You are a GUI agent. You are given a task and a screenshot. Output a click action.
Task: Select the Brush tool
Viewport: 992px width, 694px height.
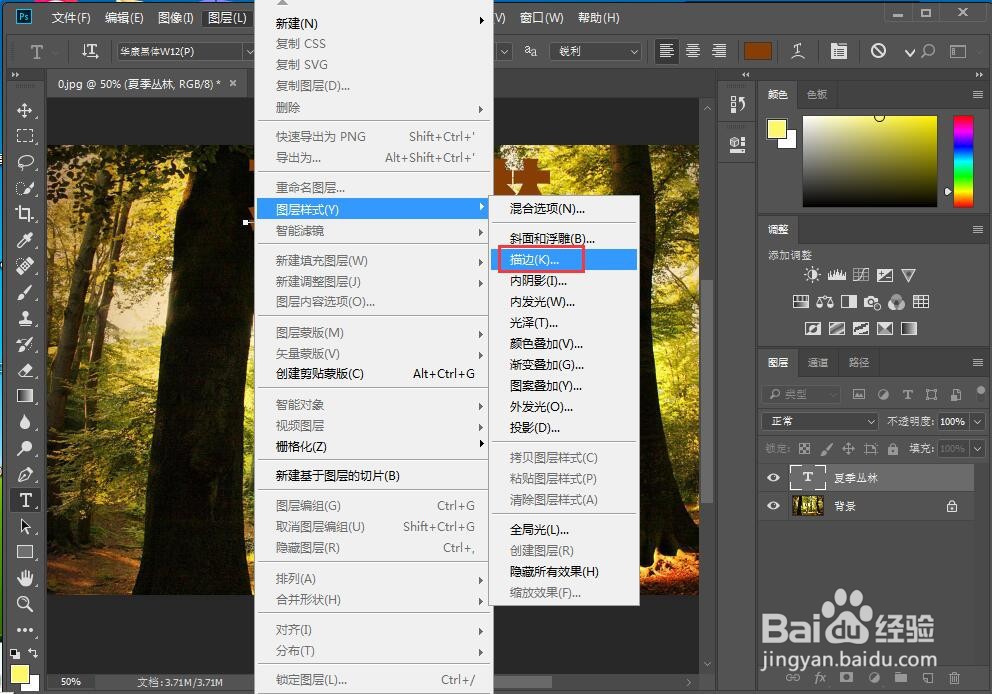coord(24,292)
